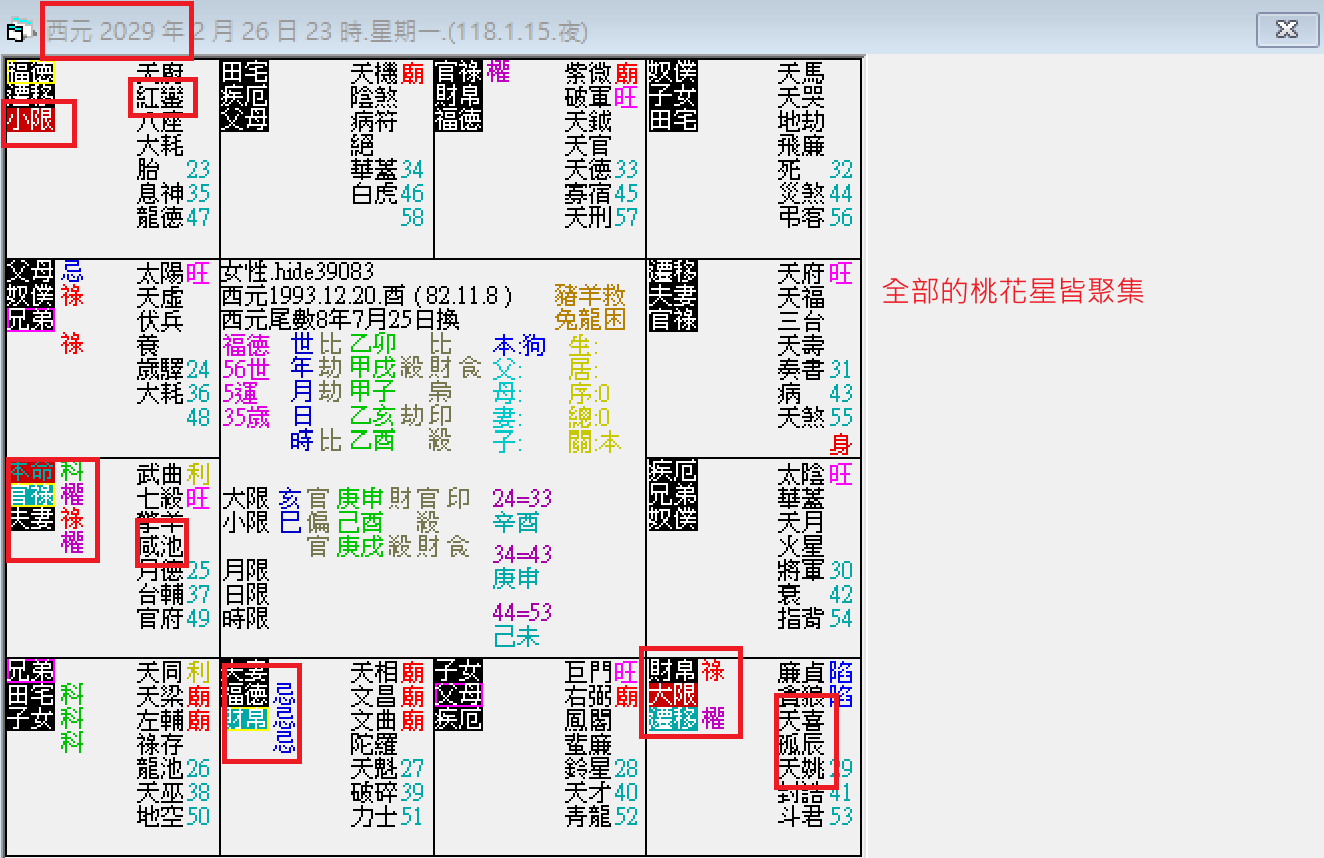Select the 兄弟田宅子女 palace label

click(x=29, y=693)
